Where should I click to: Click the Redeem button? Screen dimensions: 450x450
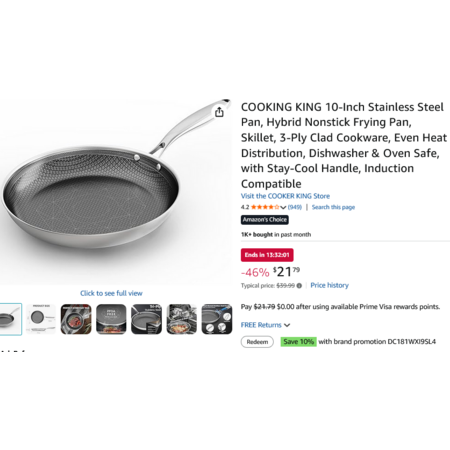(x=257, y=342)
